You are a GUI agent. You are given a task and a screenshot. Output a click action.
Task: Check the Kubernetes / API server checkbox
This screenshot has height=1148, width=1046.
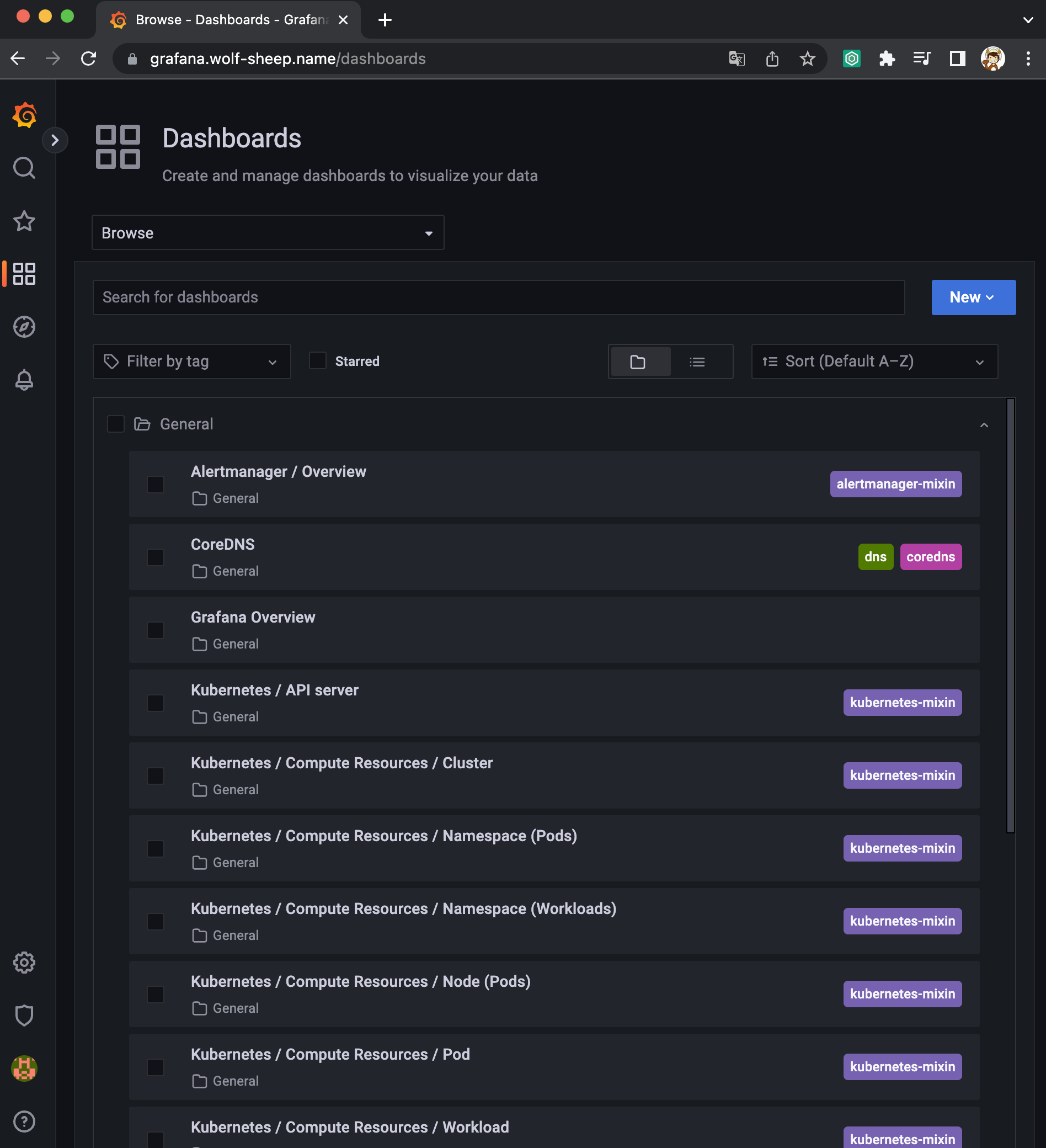(x=156, y=703)
